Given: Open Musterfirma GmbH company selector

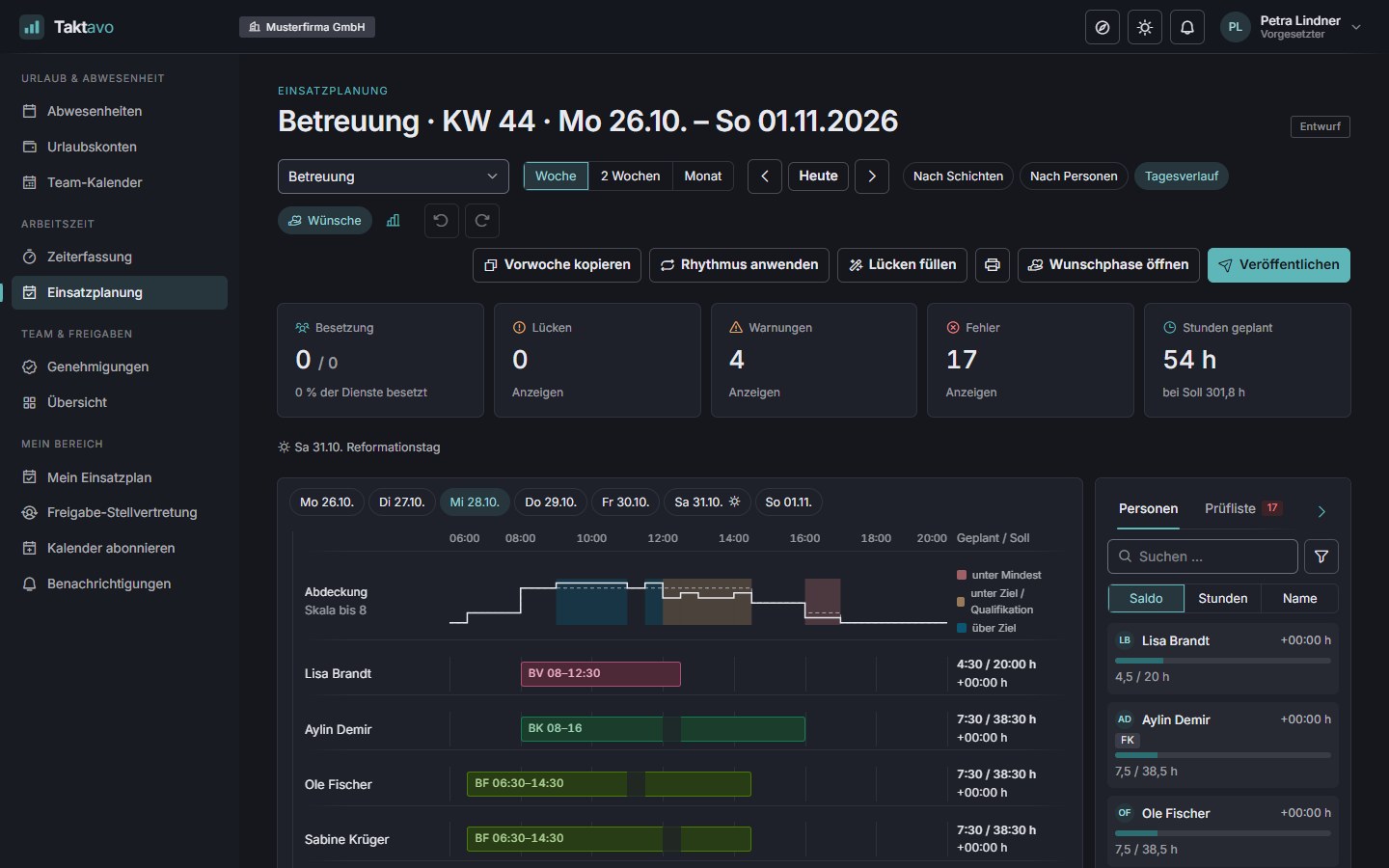Looking at the screenshot, I should click(x=307, y=27).
